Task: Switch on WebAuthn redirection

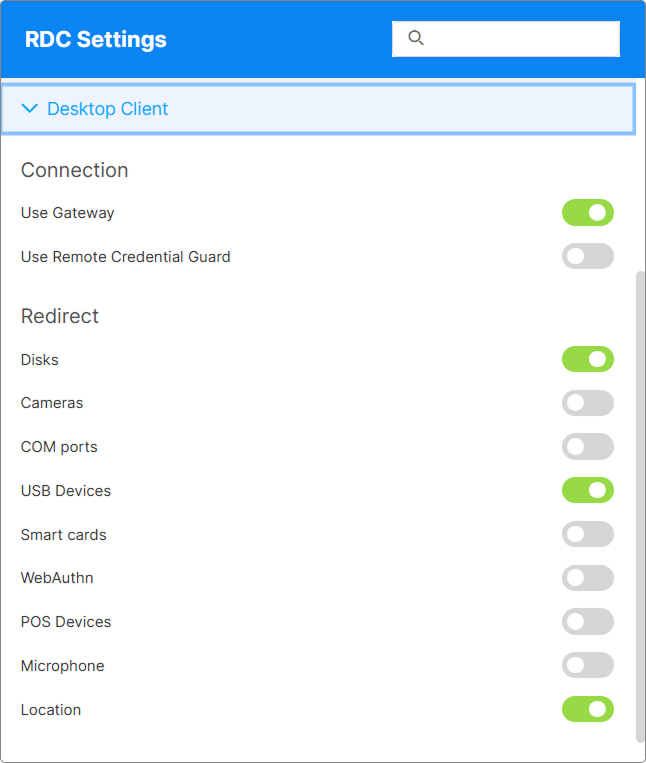Action: [587, 578]
